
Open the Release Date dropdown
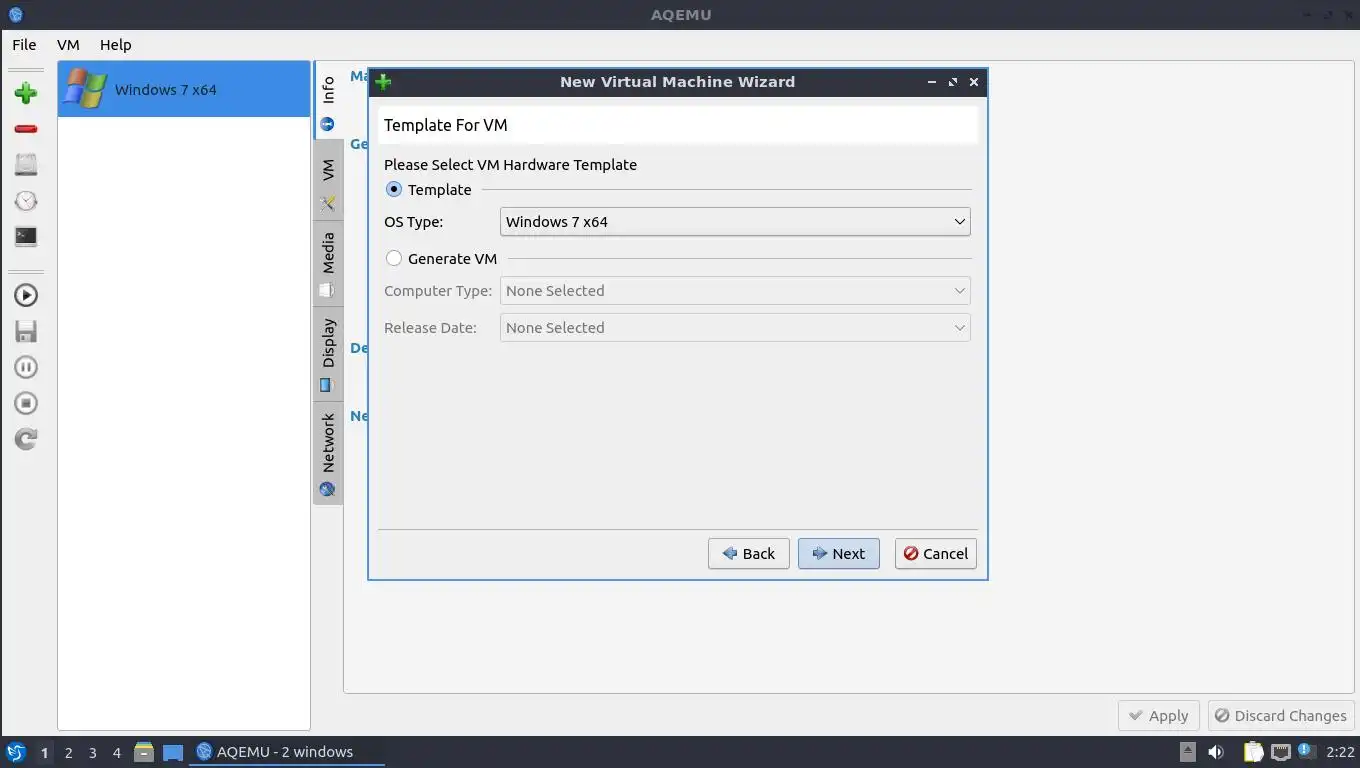point(735,328)
